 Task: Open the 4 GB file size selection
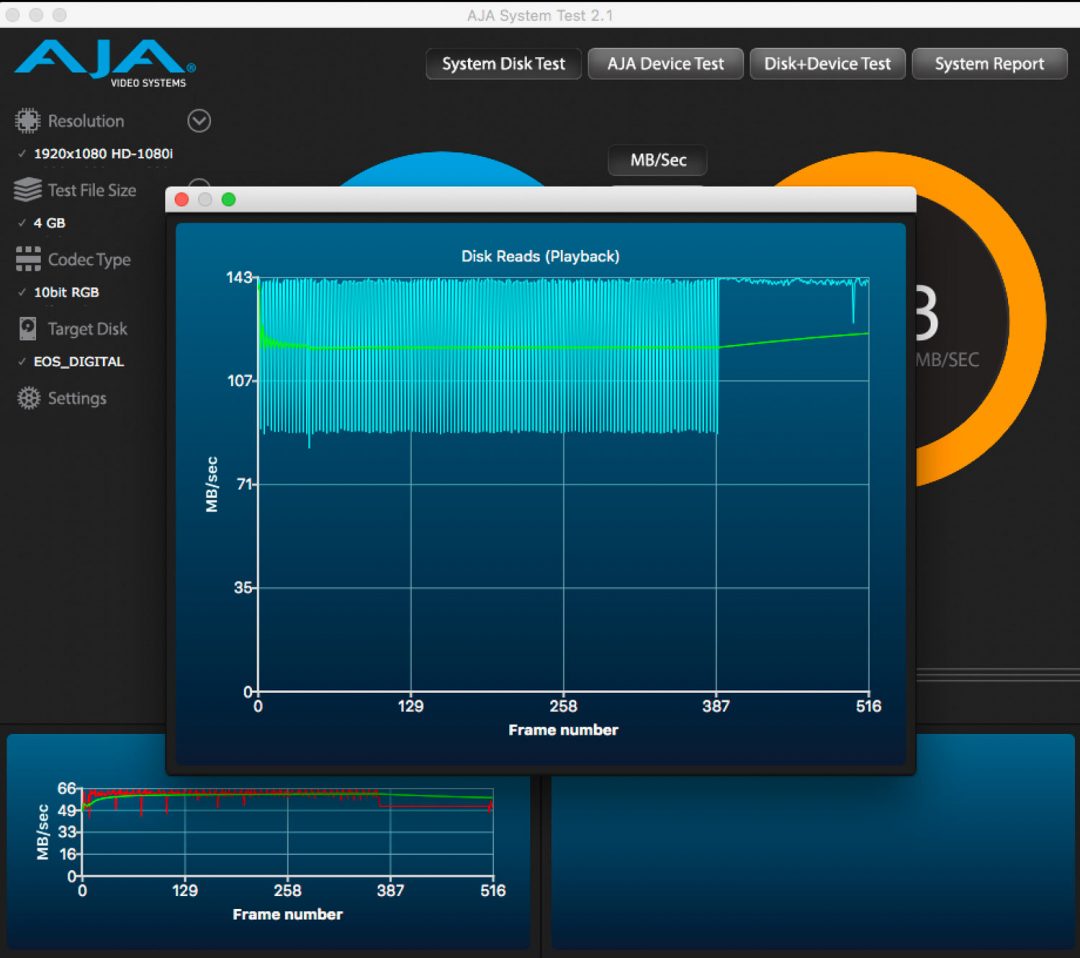coord(49,224)
